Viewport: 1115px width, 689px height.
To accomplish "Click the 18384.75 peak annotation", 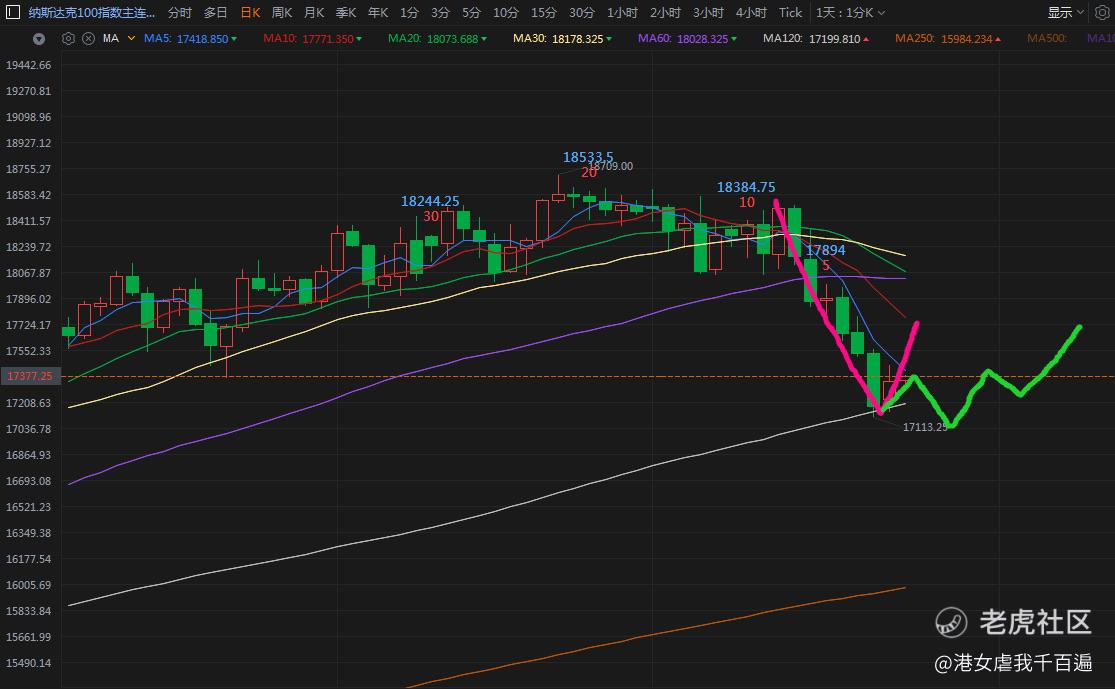I will tap(746, 187).
